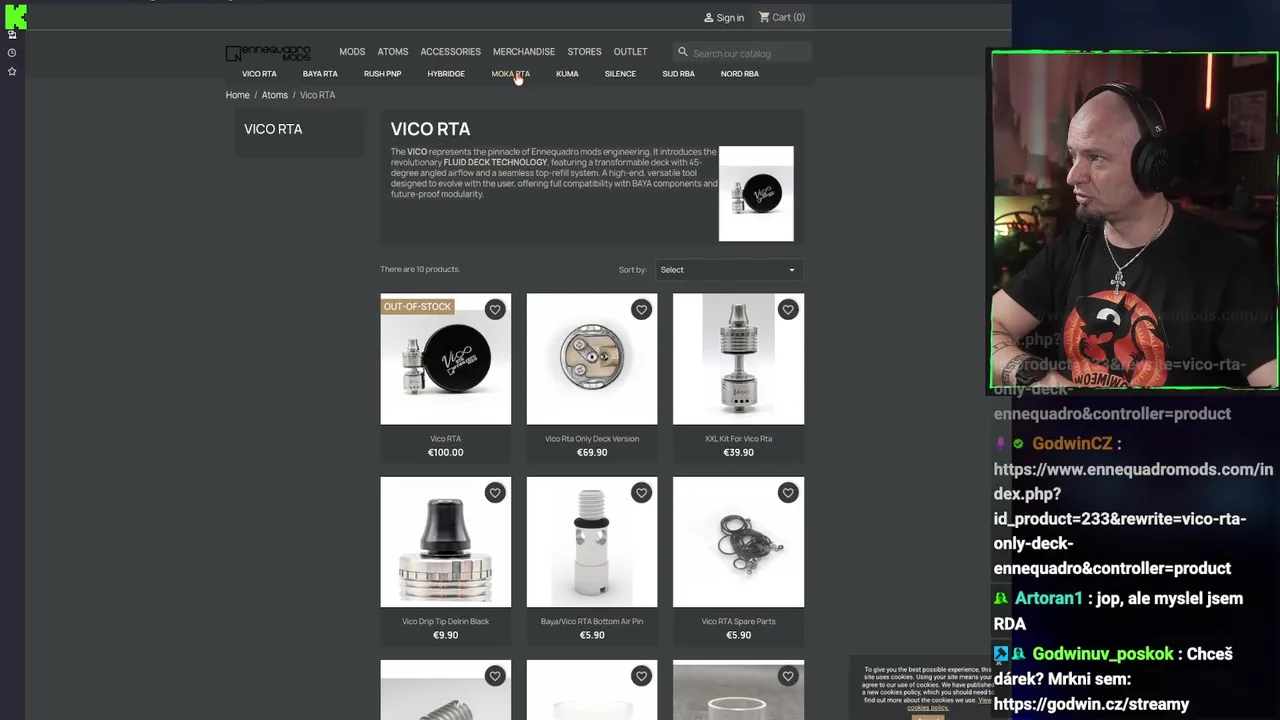Select VICO RTA submenu item
This screenshot has height=720, width=1280.
point(259,74)
